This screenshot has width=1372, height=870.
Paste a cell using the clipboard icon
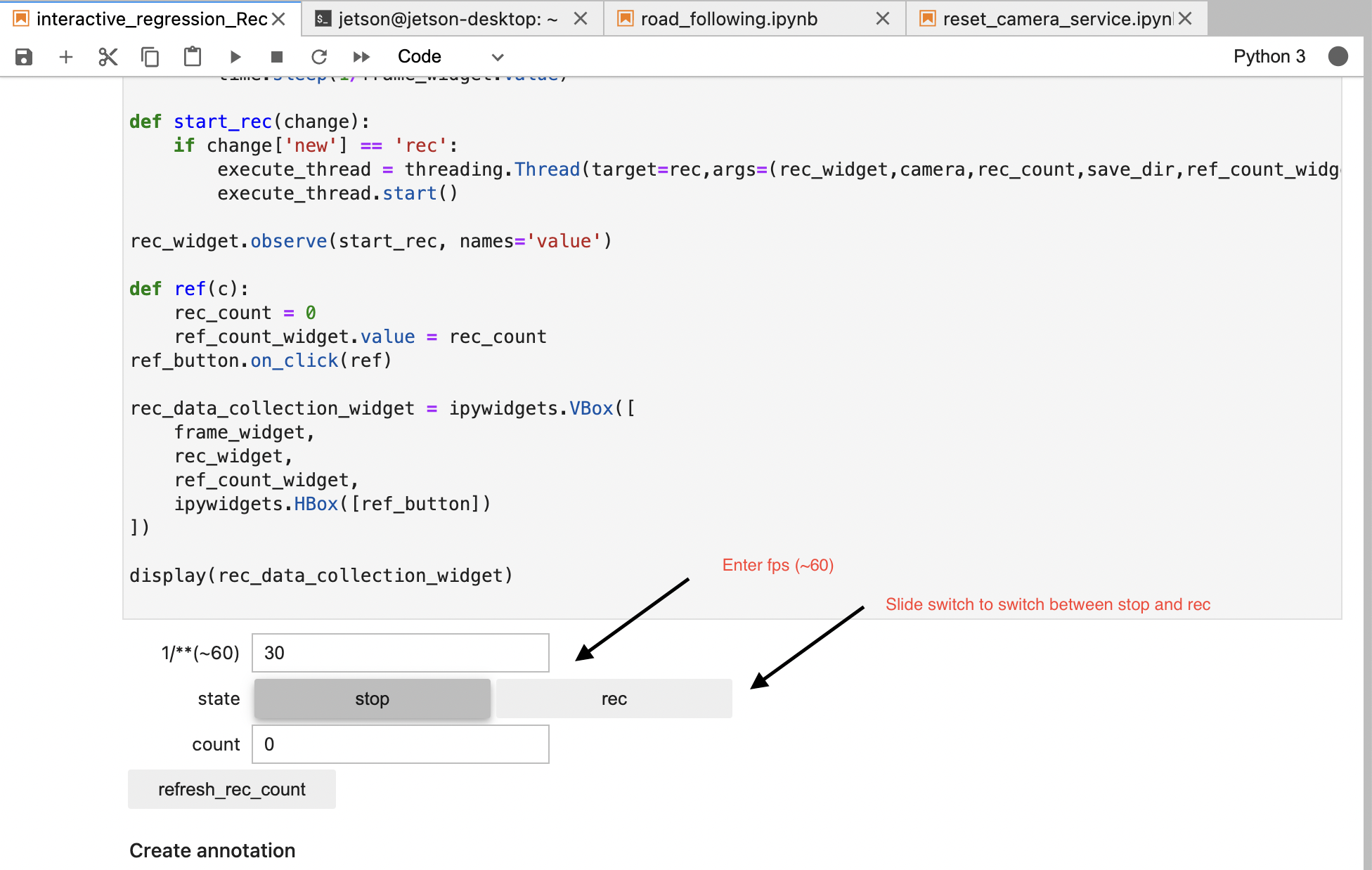click(192, 56)
